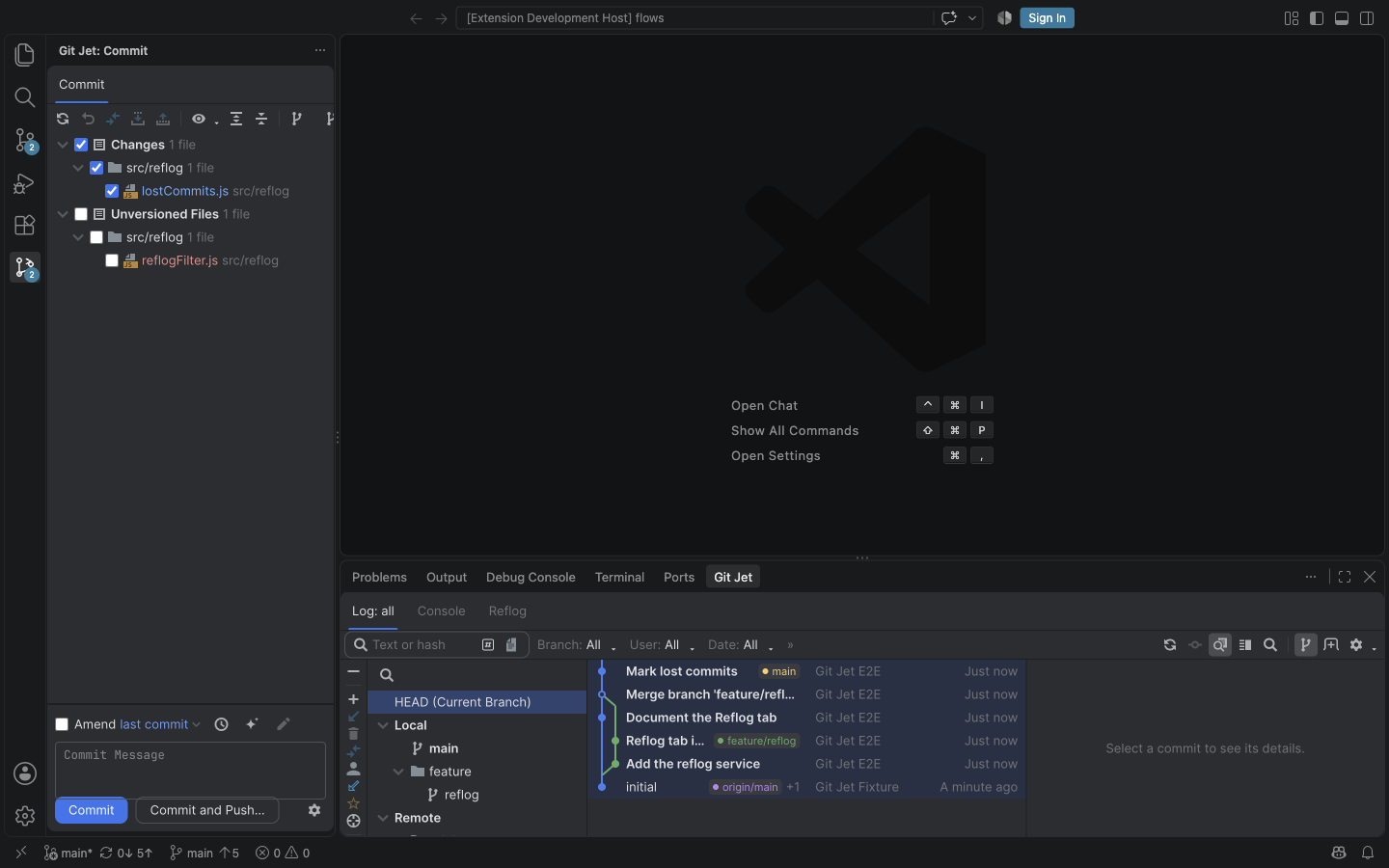The height and width of the screenshot is (868, 1389).
Task: Open the Branch: All filter dropdown
Action: (576, 645)
